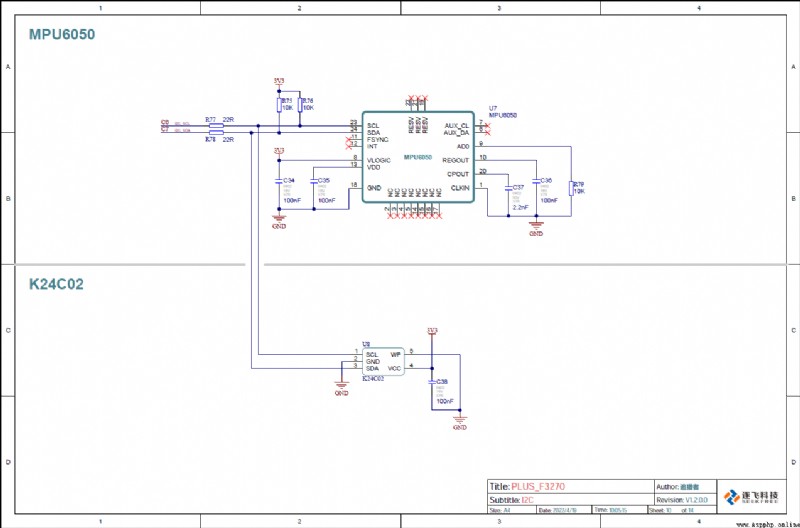This screenshot has width=800, height=528.
Task: Click the VCC pin label on K24C02
Action: click(x=395, y=368)
